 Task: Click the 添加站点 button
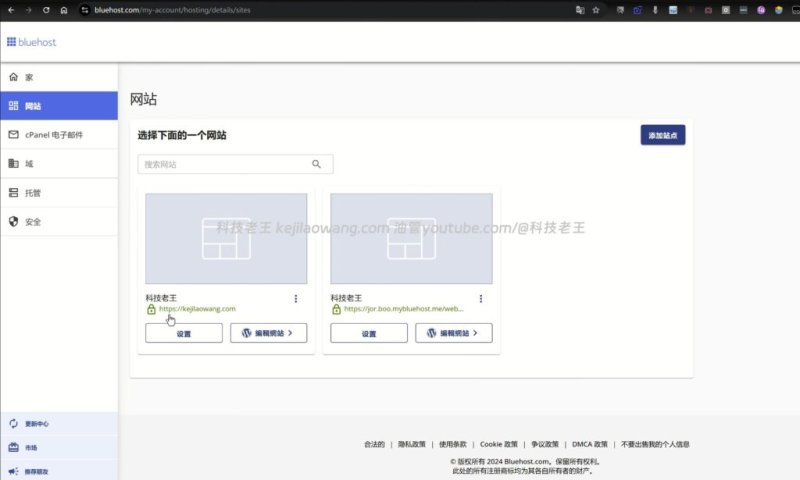click(x=663, y=135)
